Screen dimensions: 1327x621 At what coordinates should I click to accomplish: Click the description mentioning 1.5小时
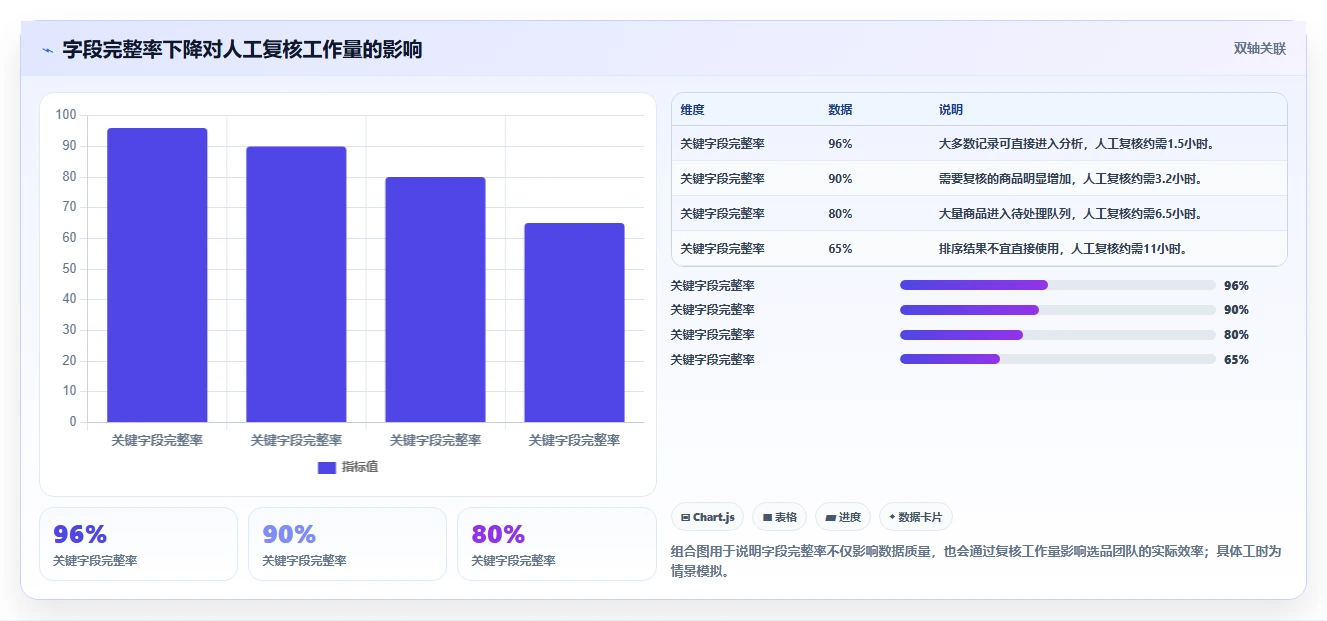(x=1077, y=144)
